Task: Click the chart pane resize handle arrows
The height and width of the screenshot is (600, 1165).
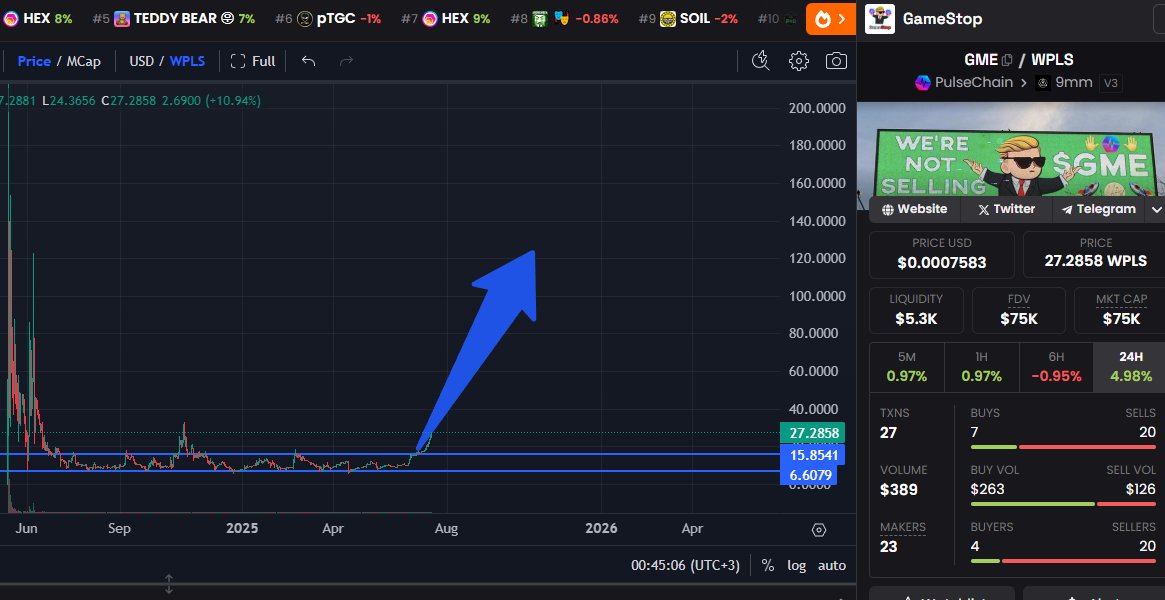Action: click(169, 584)
